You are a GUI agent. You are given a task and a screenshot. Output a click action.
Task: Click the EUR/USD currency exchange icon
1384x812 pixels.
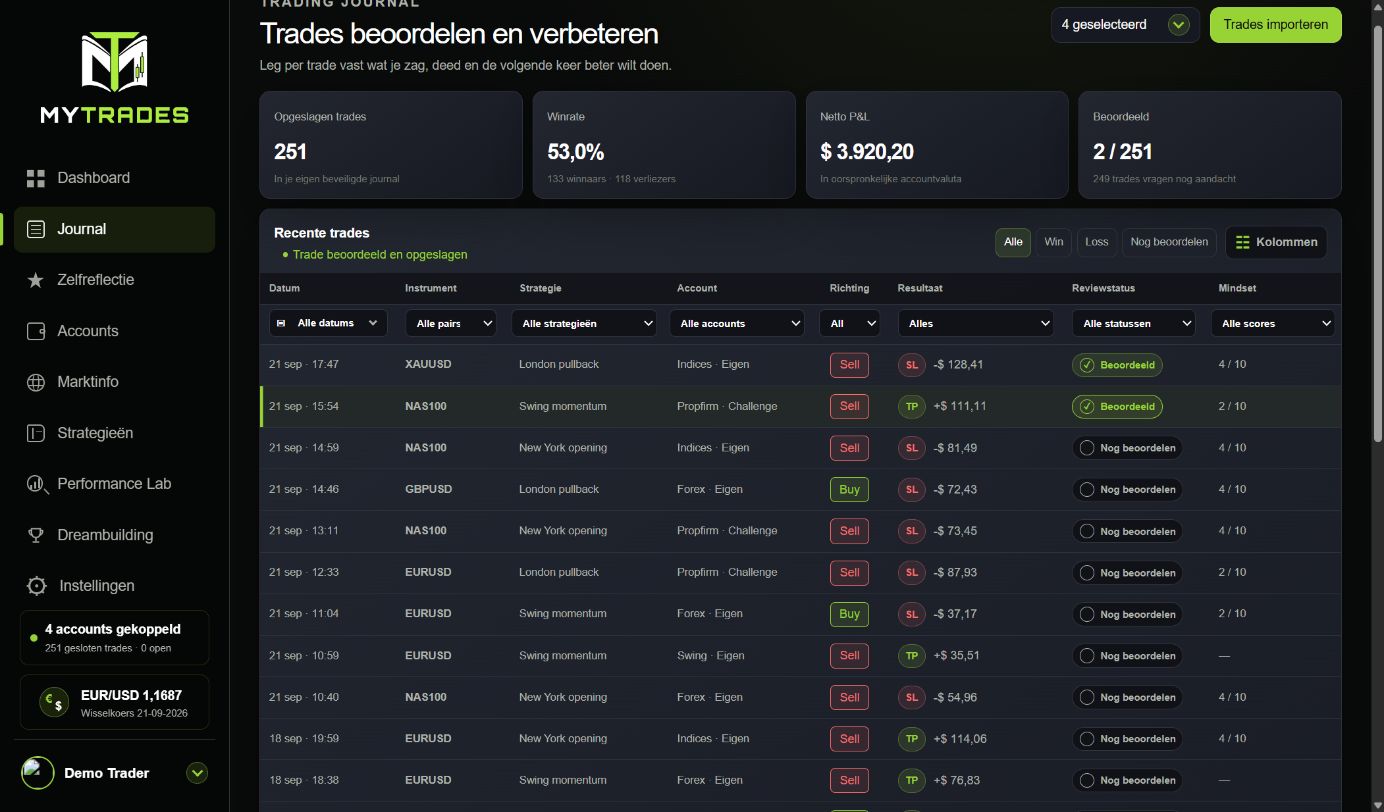54,702
